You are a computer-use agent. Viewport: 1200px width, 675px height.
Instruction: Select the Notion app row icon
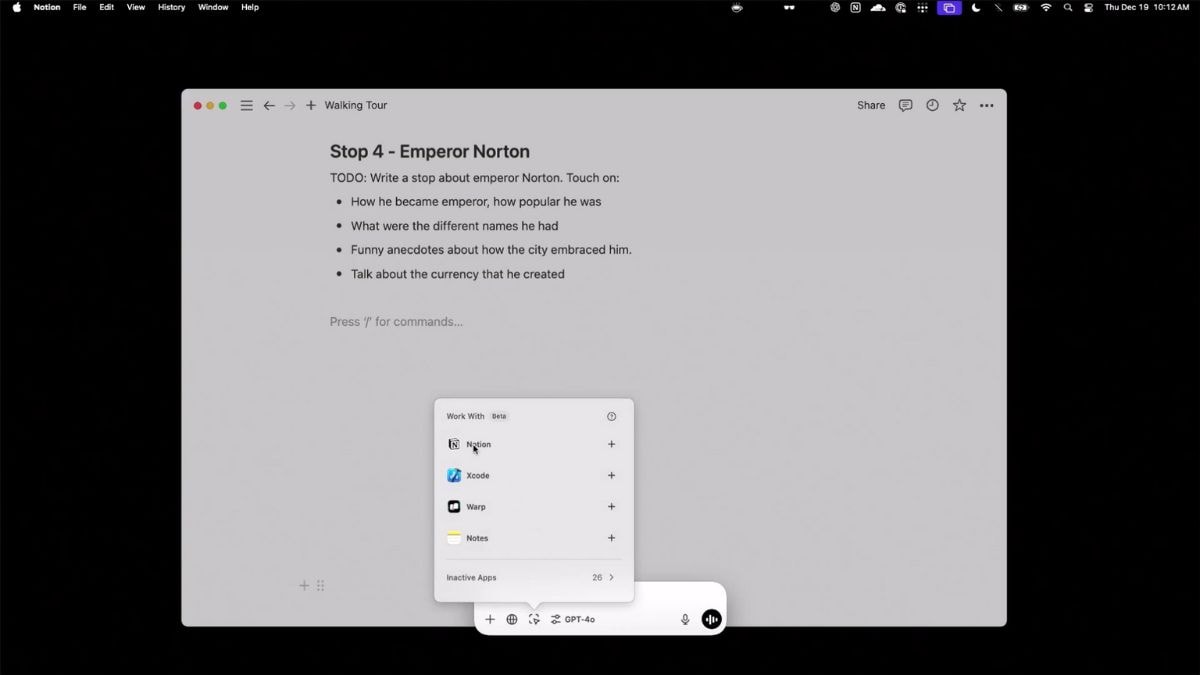coord(454,444)
